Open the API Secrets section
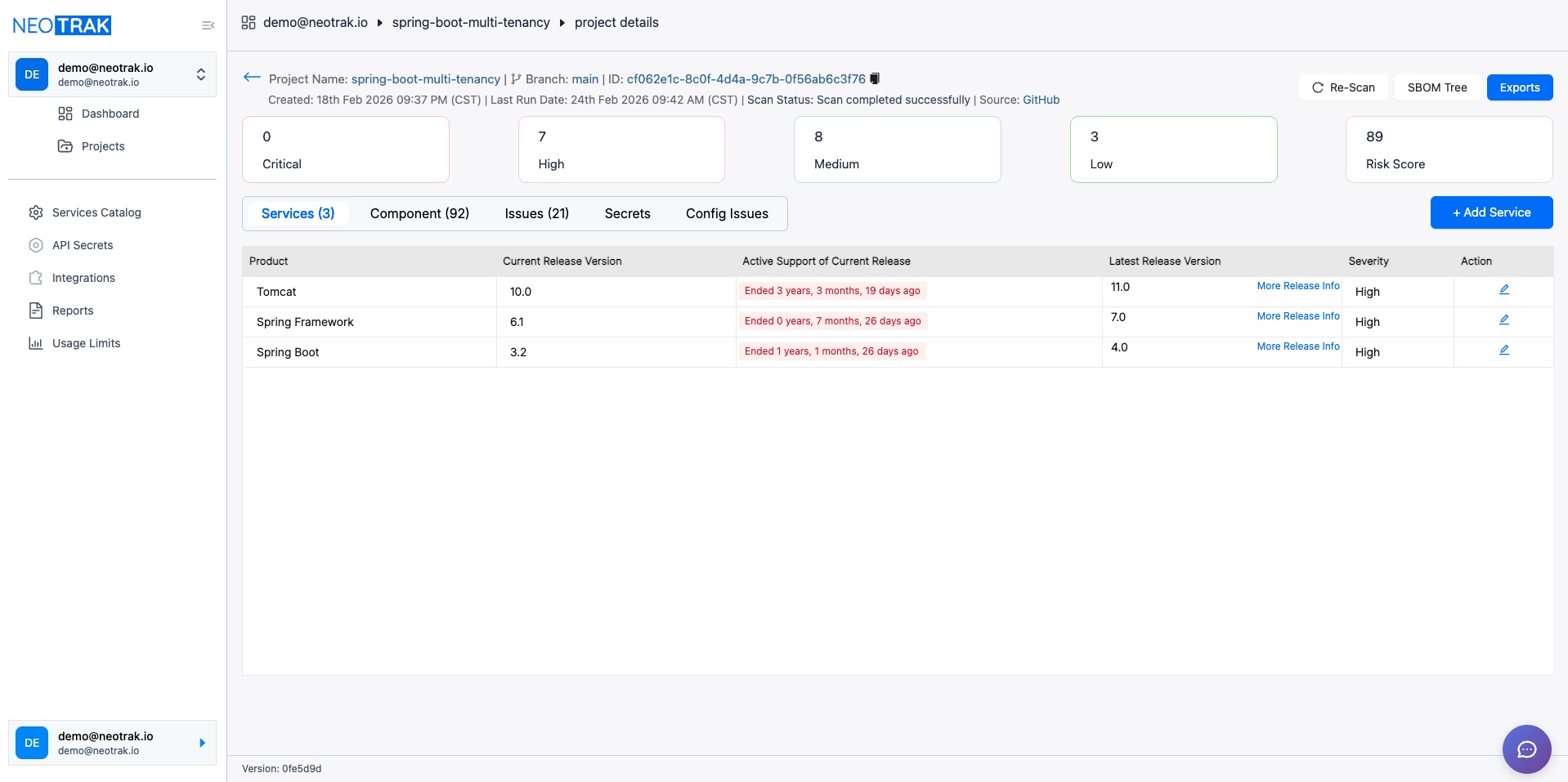1568x782 pixels. (x=83, y=245)
